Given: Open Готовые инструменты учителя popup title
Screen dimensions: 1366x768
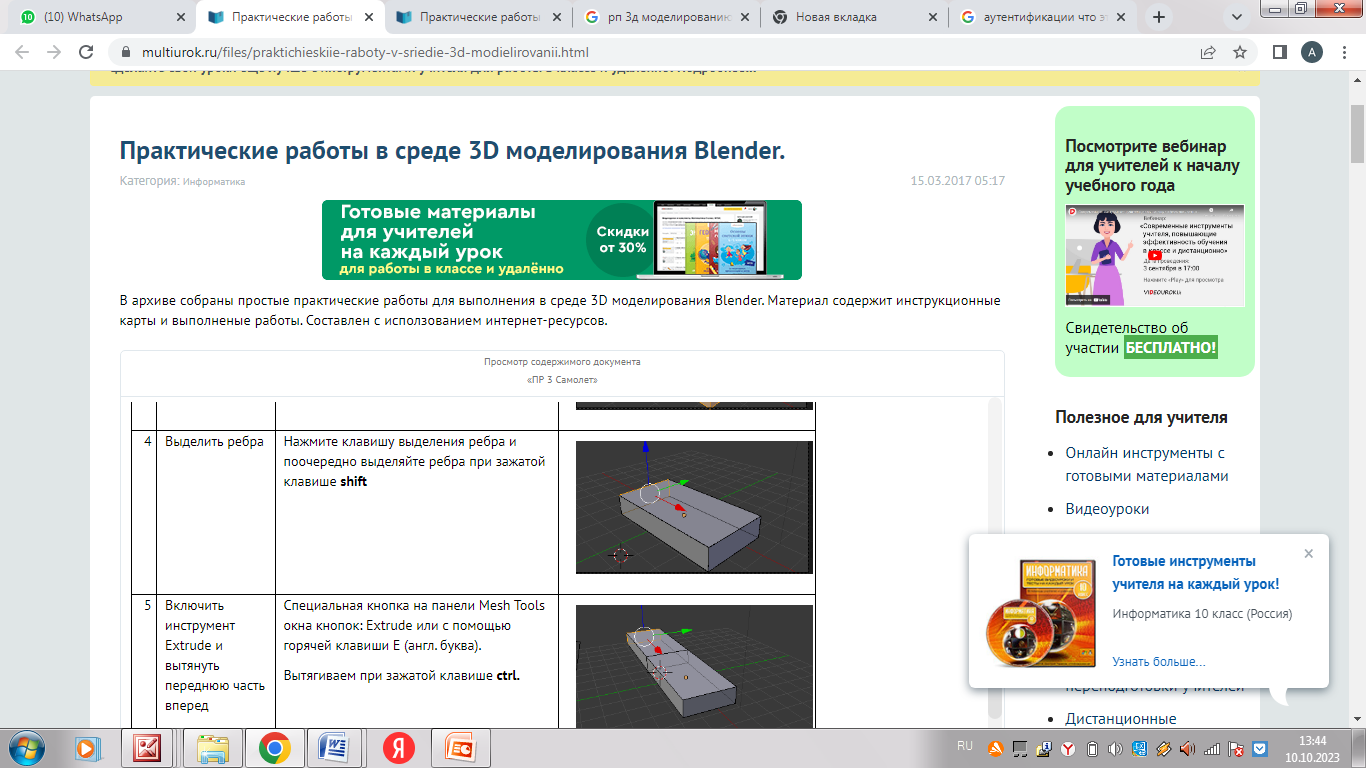Looking at the screenshot, I should 1195,572.
